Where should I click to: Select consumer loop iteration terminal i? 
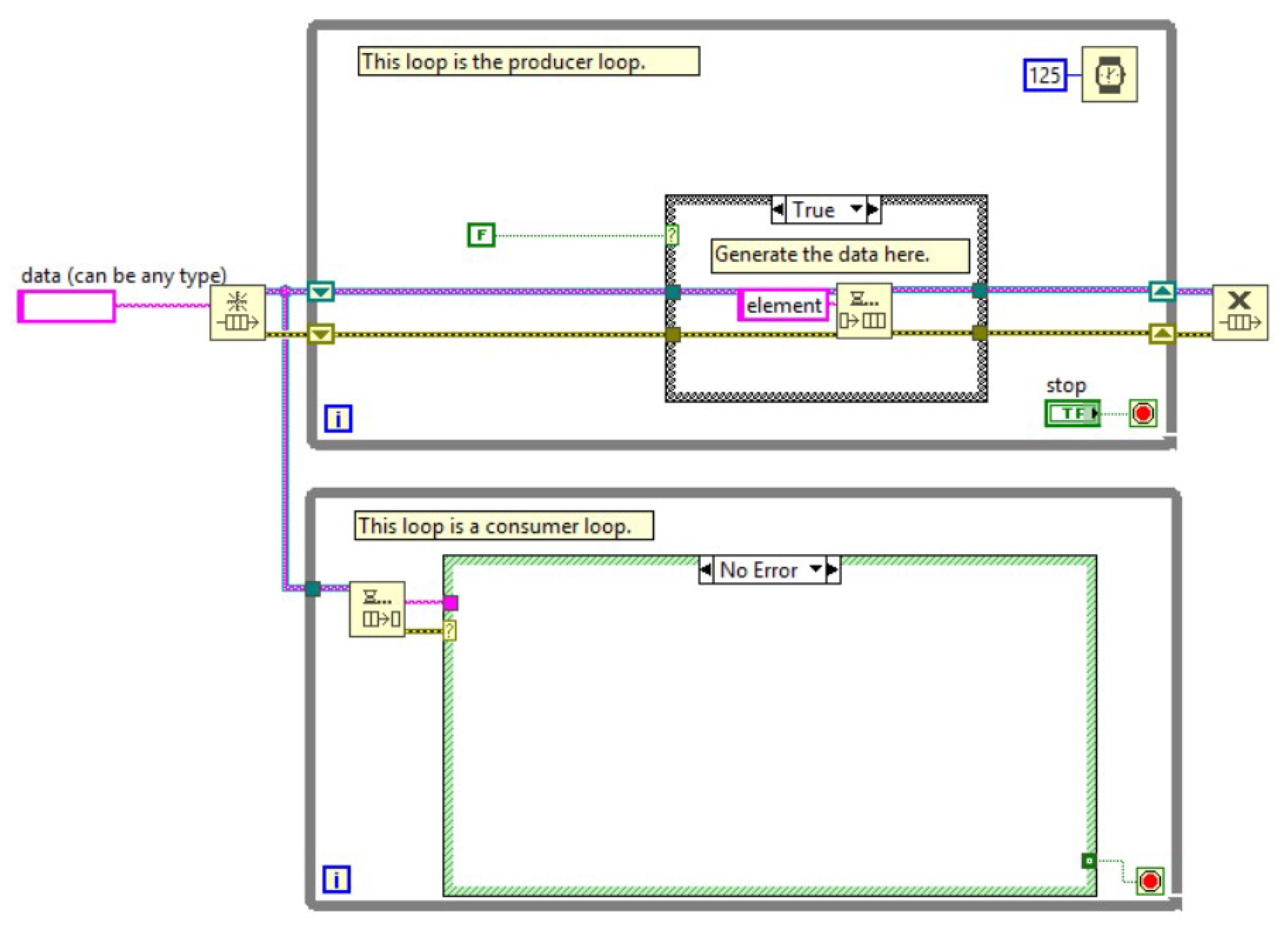(337, 880)
